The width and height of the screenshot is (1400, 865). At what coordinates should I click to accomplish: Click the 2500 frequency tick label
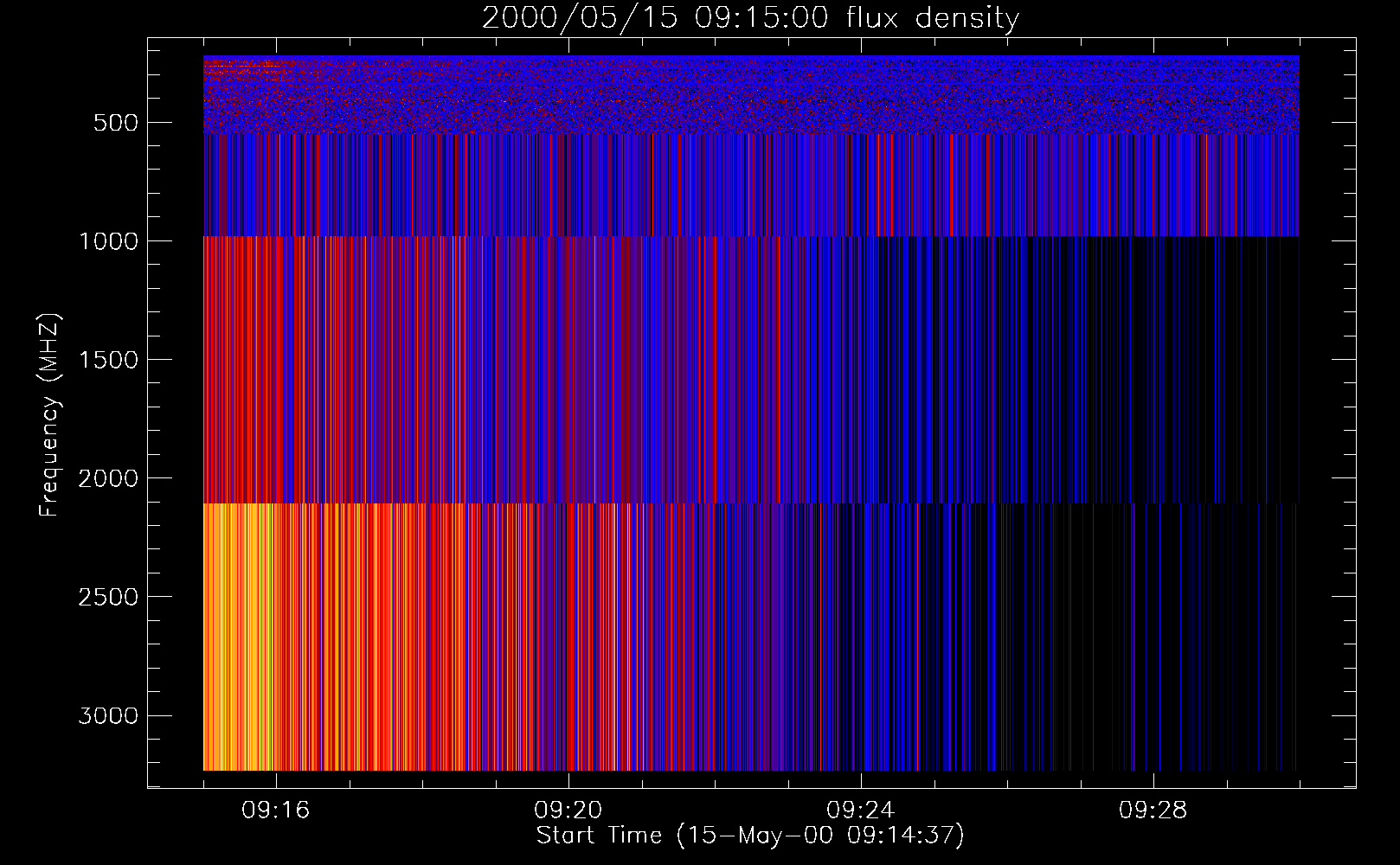(x=108, y=597)
